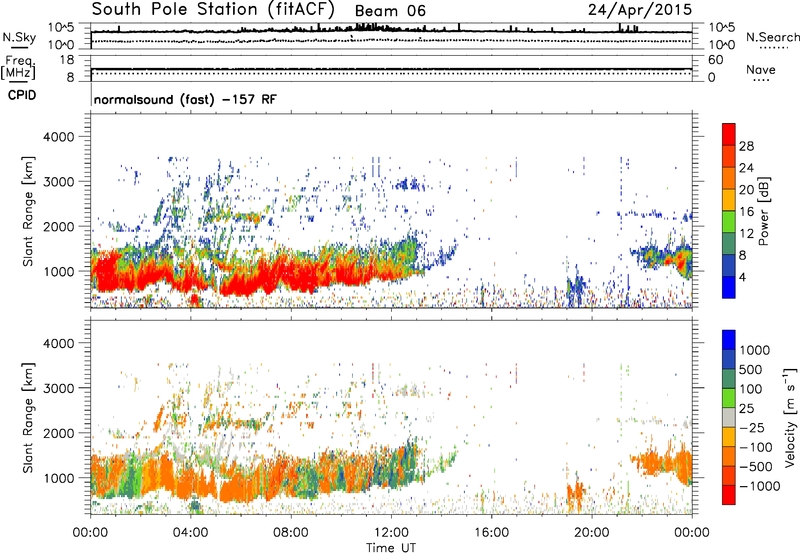This screenshot has height=554, width=800.
Task: Select the sky noise line plot panel
Action: point(391,36)
